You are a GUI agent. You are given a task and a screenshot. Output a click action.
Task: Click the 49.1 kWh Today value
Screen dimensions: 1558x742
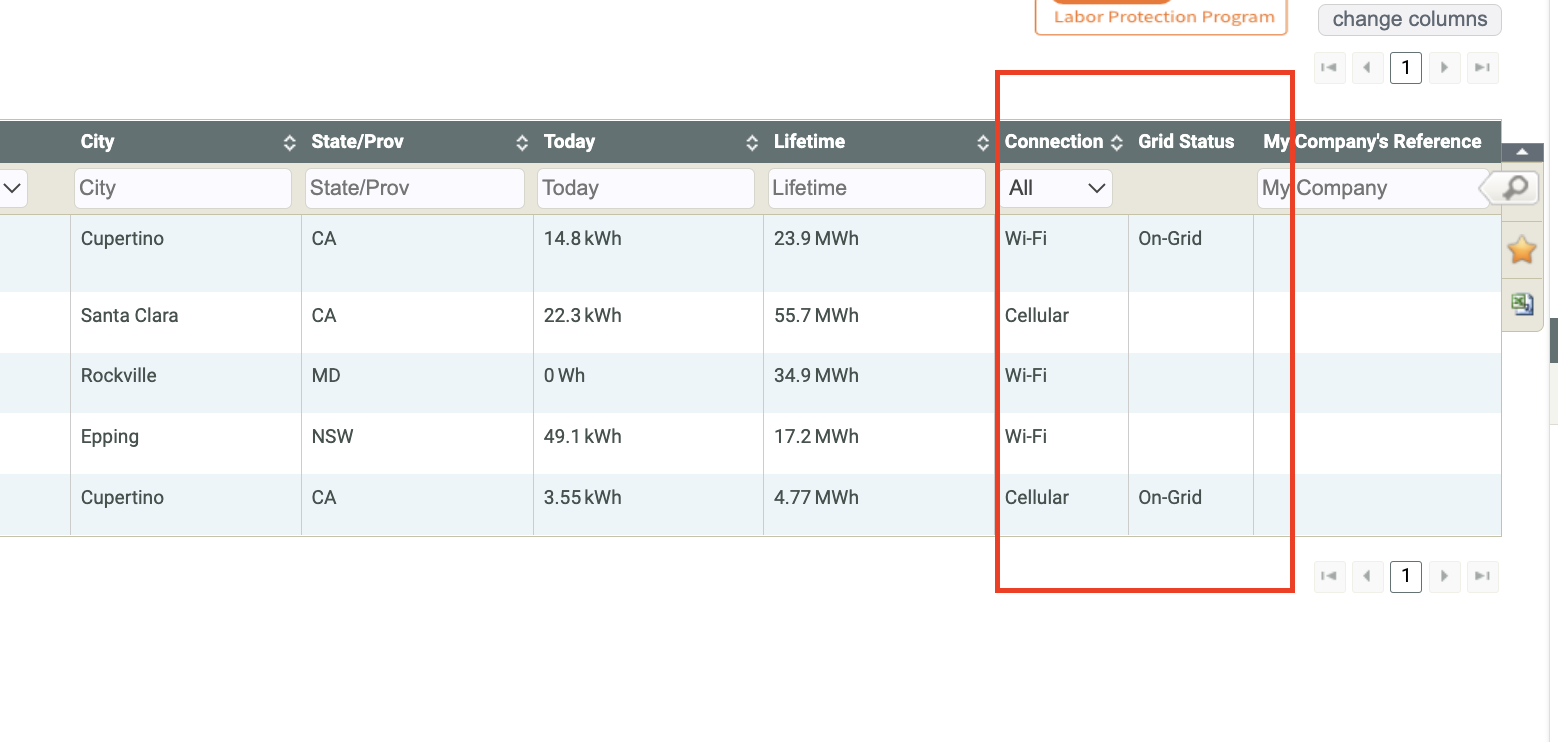click(582, 436)
